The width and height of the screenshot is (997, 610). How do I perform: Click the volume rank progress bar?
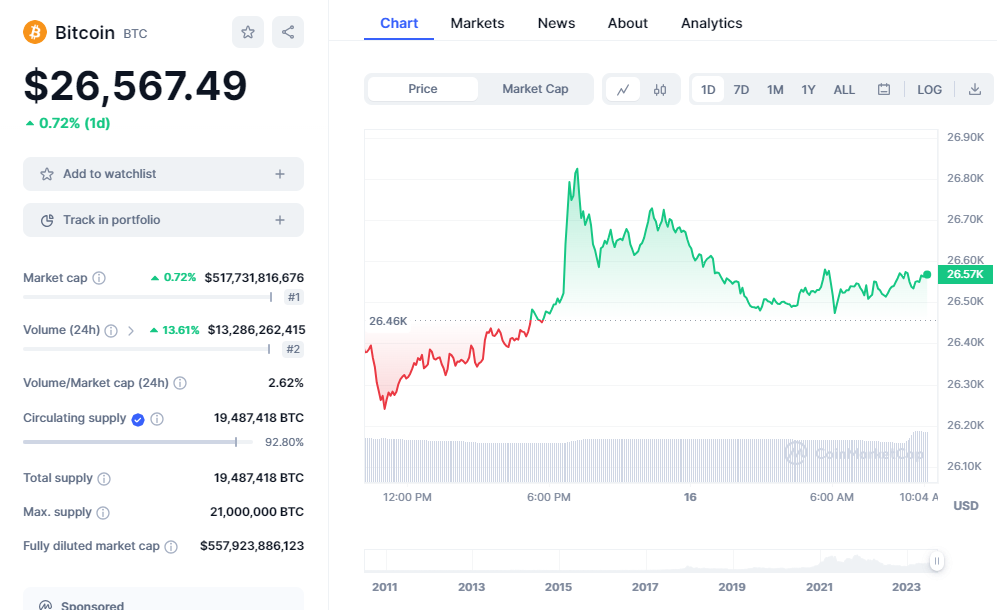pyautogui.click(x=147, y=349)
